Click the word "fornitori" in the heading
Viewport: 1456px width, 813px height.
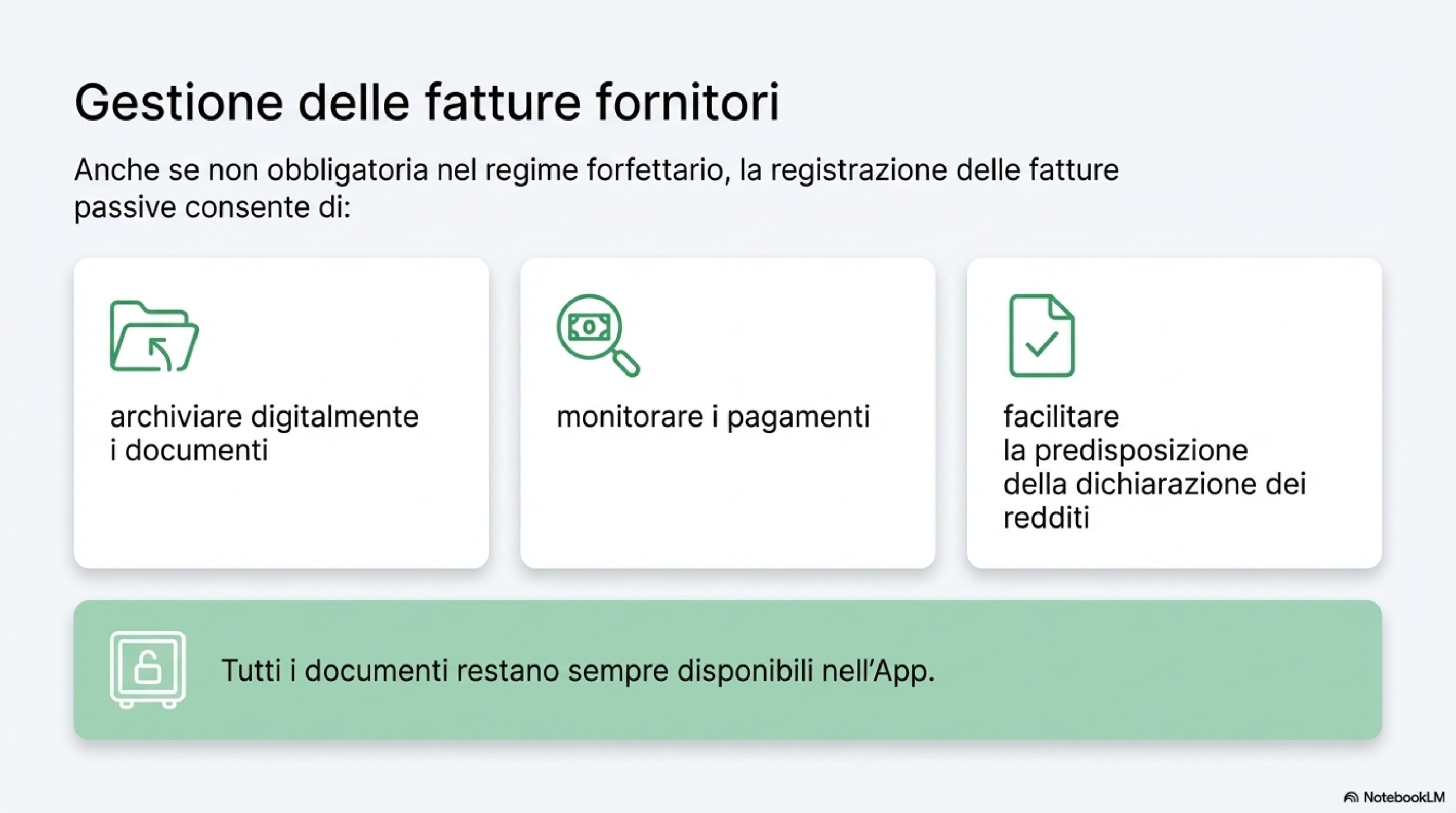click(x=687, y=103)
